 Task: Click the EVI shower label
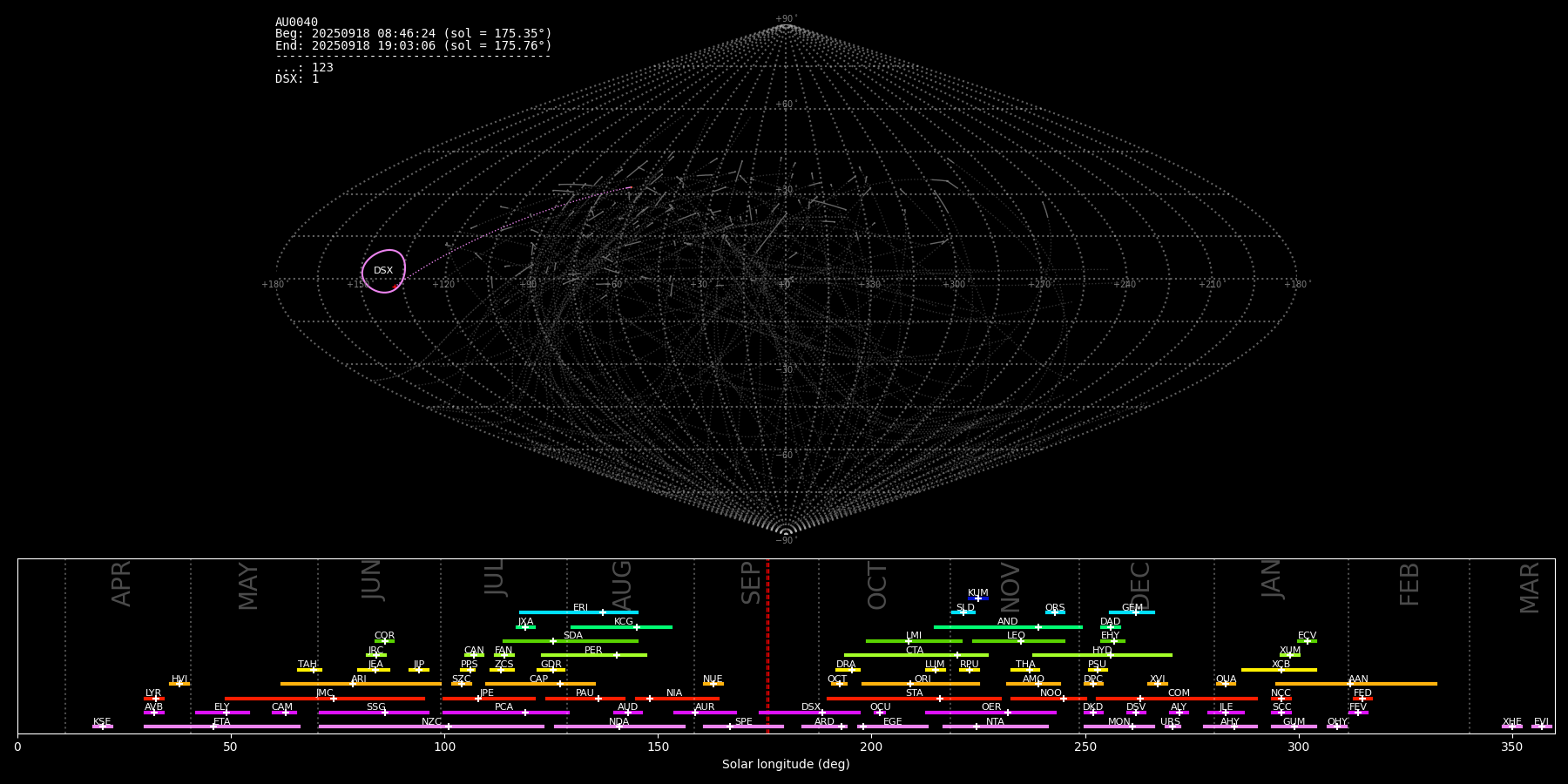(x=1541, y=722)
